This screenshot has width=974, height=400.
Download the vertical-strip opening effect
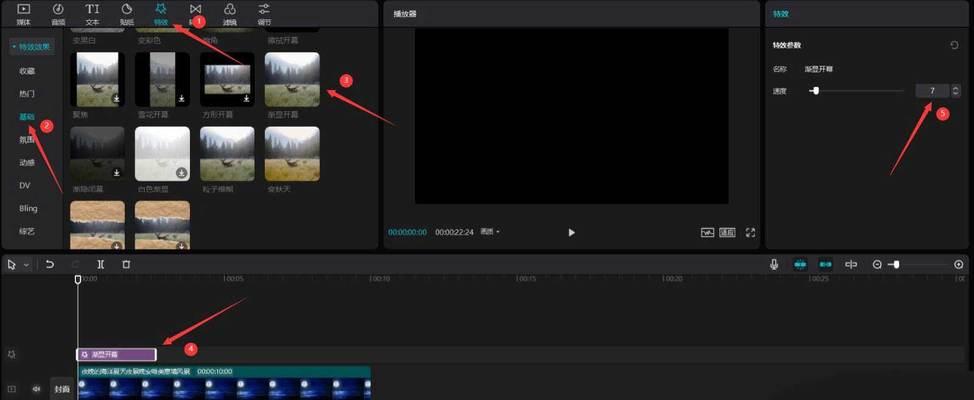(181, 98)
